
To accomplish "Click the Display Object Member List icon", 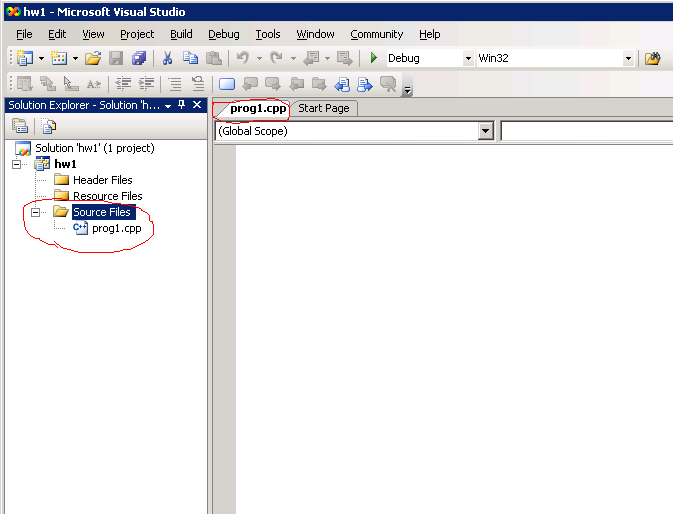I will 25,83.
